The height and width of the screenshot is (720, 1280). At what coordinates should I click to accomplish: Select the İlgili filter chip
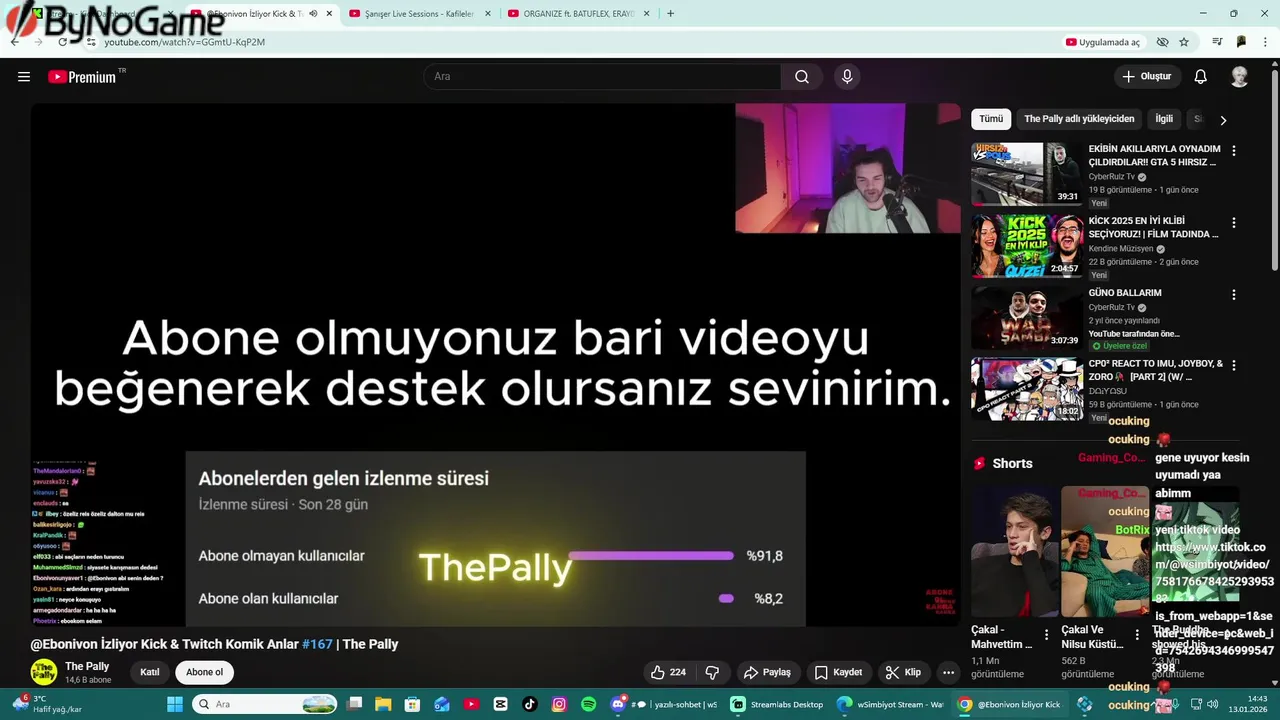click(x=1164, y=119)
